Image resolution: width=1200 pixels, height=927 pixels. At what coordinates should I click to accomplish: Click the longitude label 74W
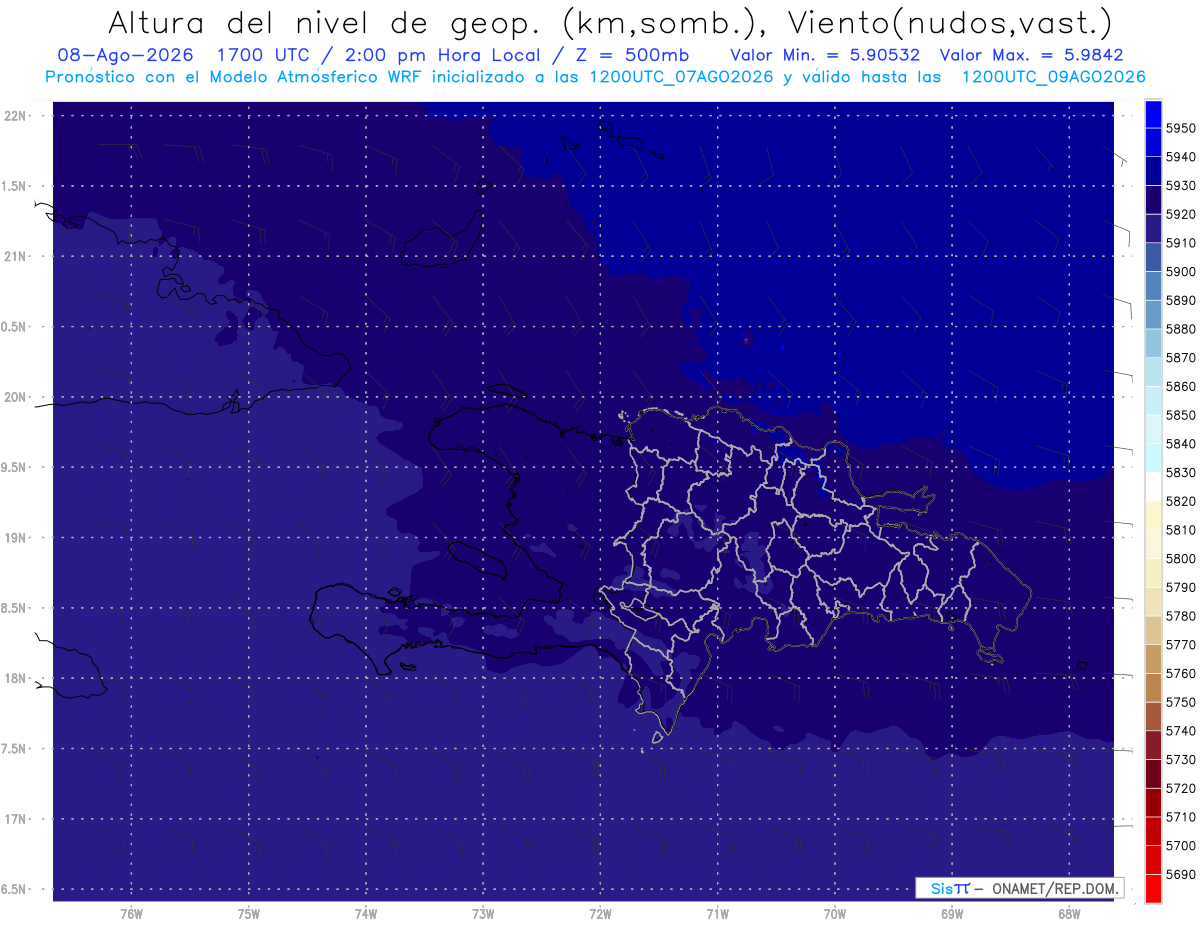pyautogui.click(x=366, y=914)
